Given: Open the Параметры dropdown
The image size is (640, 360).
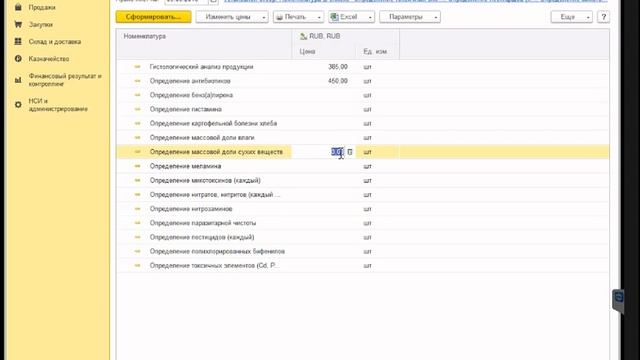Looking at the screenshot, I should coord(410,17).
